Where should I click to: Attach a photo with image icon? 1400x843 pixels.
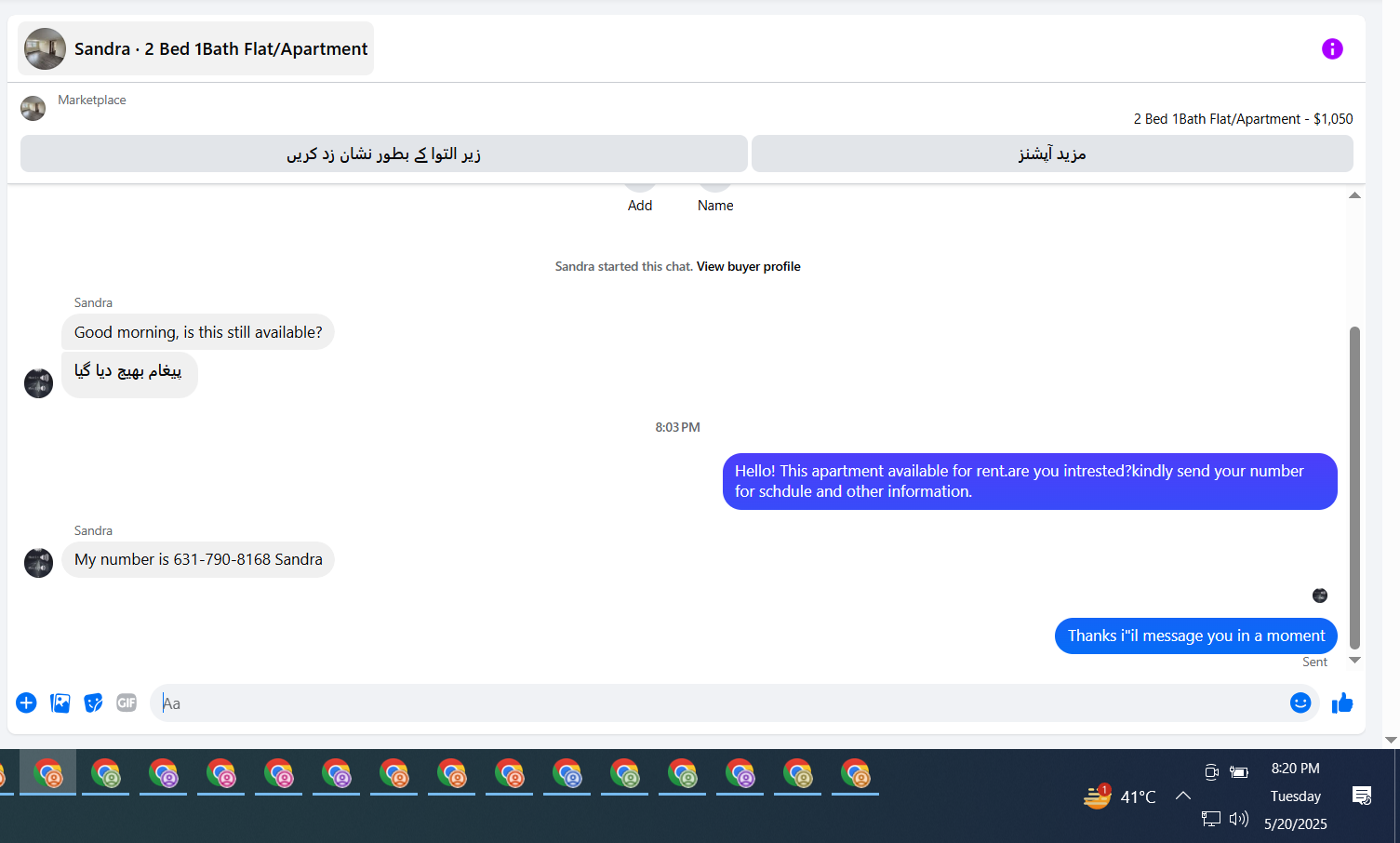tap(60, 703)
